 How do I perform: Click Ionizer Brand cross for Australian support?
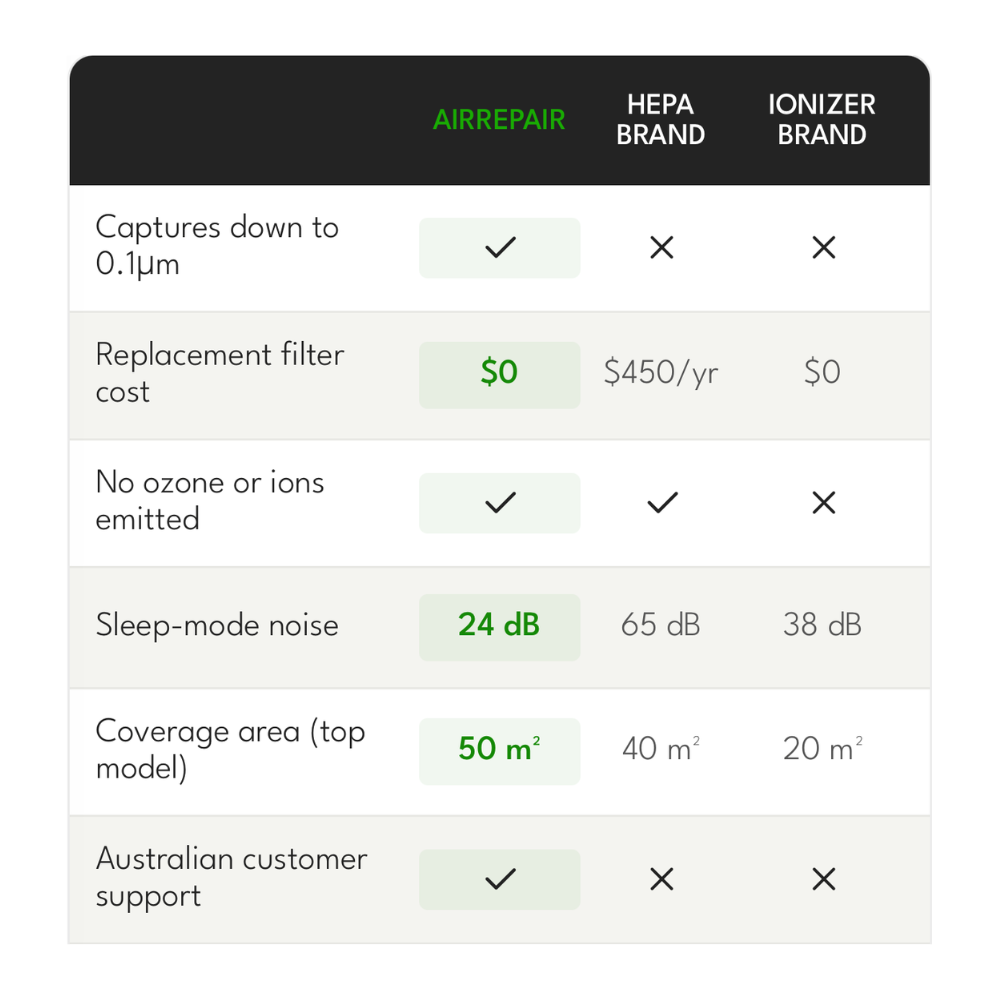(x=823, y=879)
